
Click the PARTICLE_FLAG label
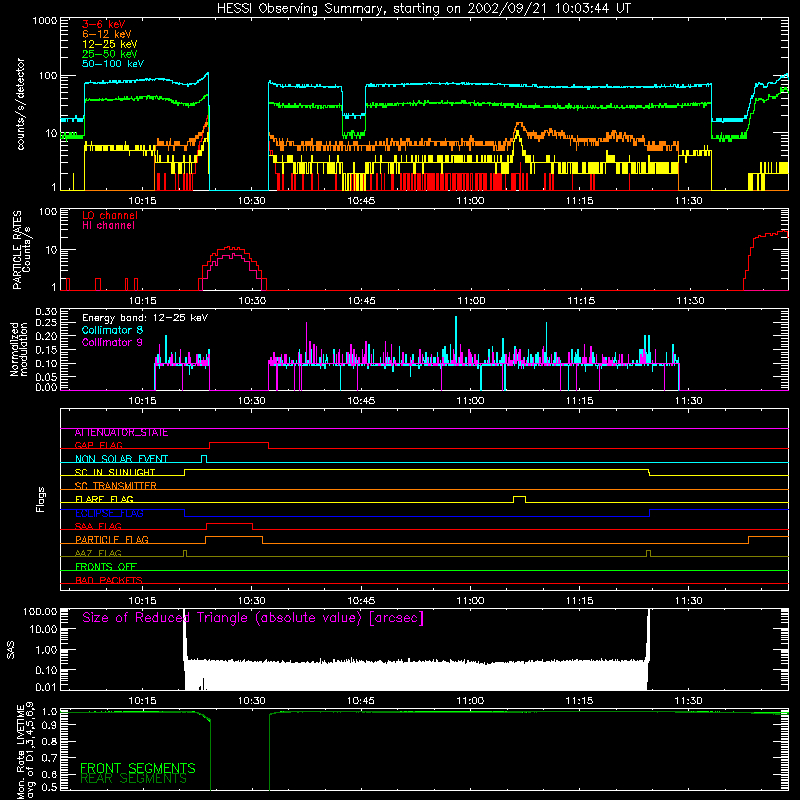coord(112,540)
